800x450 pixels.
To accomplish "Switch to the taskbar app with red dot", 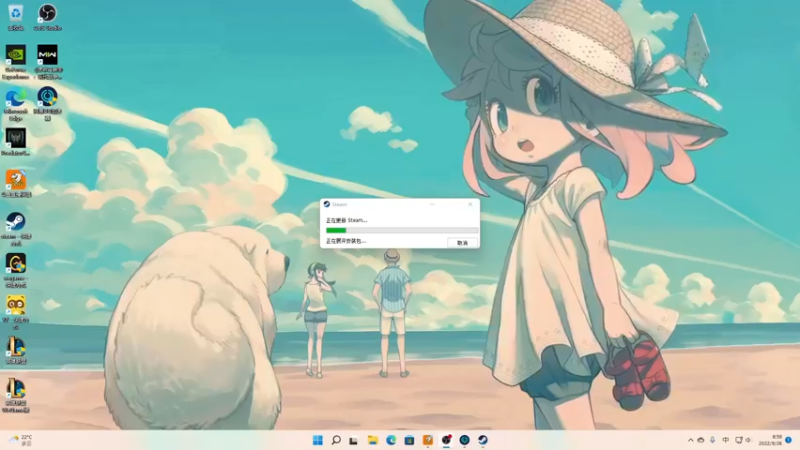I will pos(446,440).
